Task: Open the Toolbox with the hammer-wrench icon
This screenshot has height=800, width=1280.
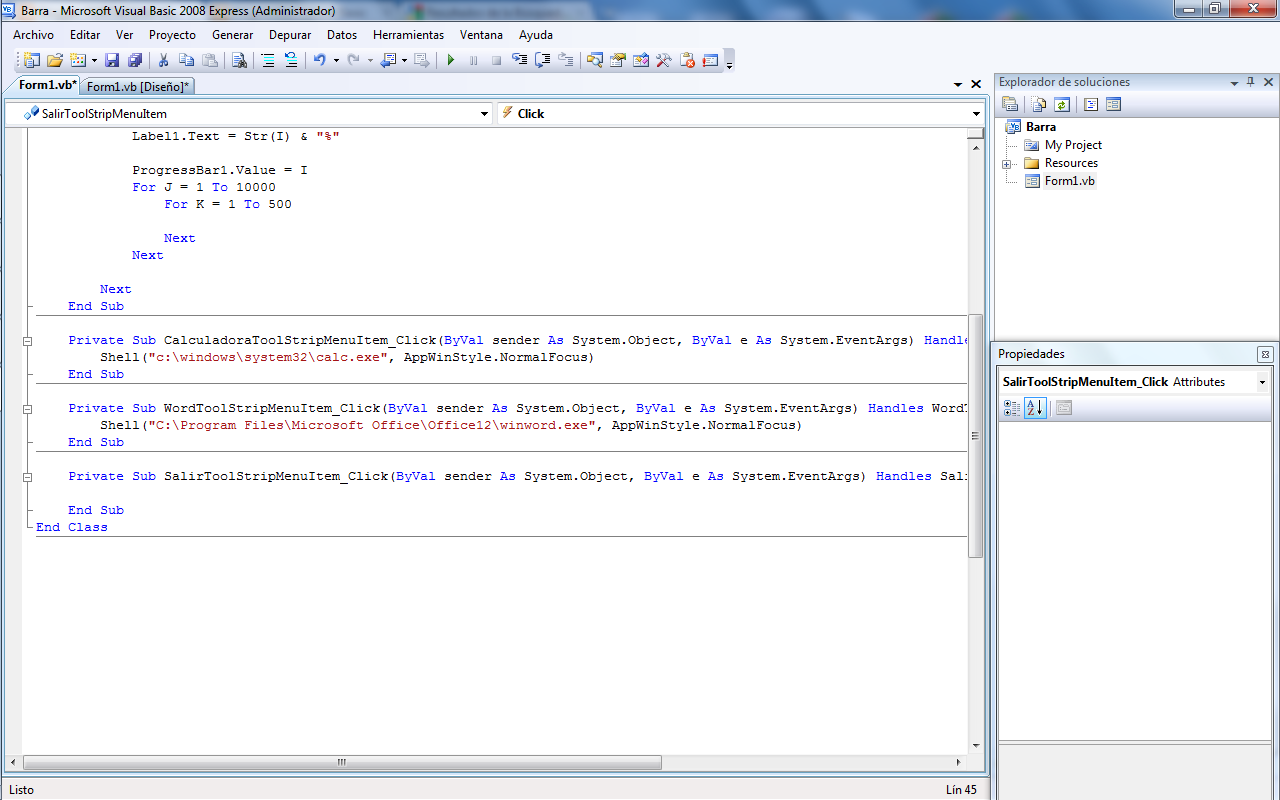Action: pos(664,60)
